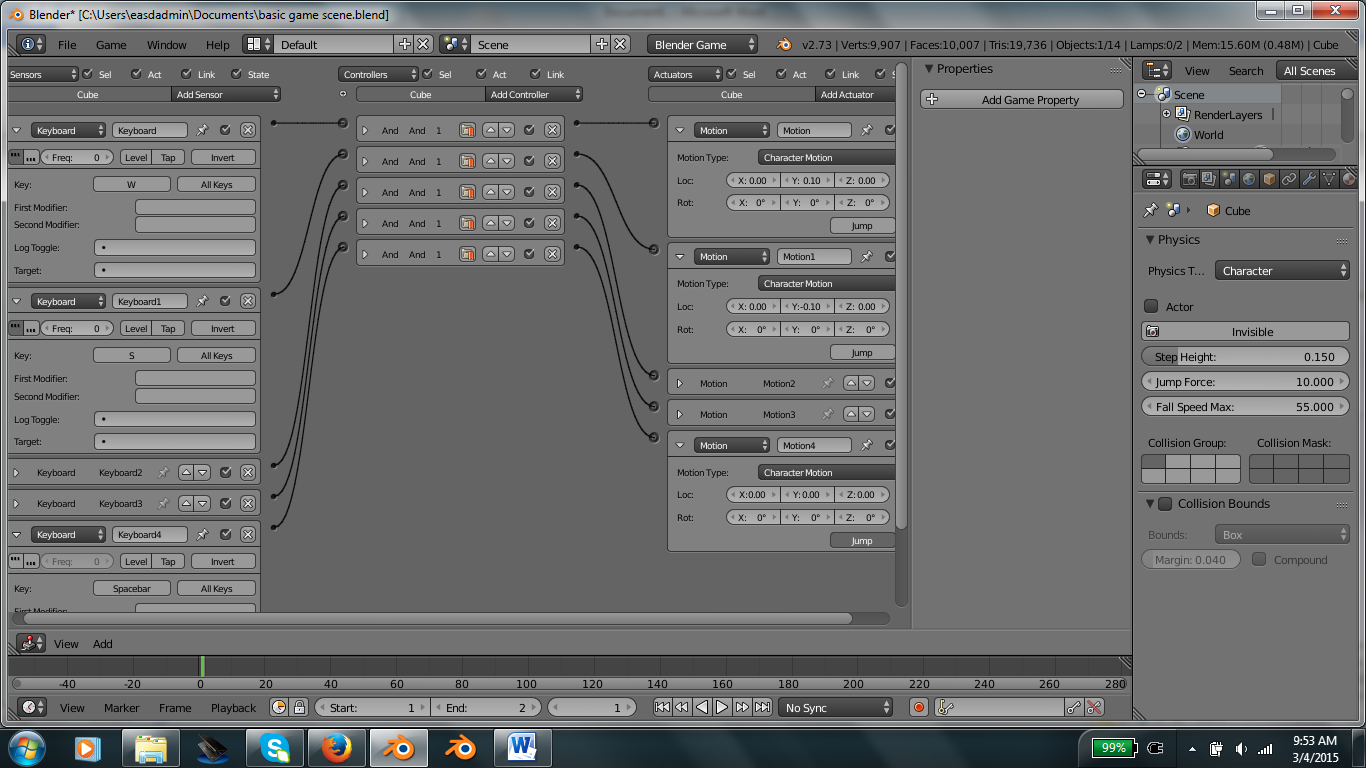Click the Info editor type icon
This screenshot has height=768, width=1366.
click(x=31, y=44)
